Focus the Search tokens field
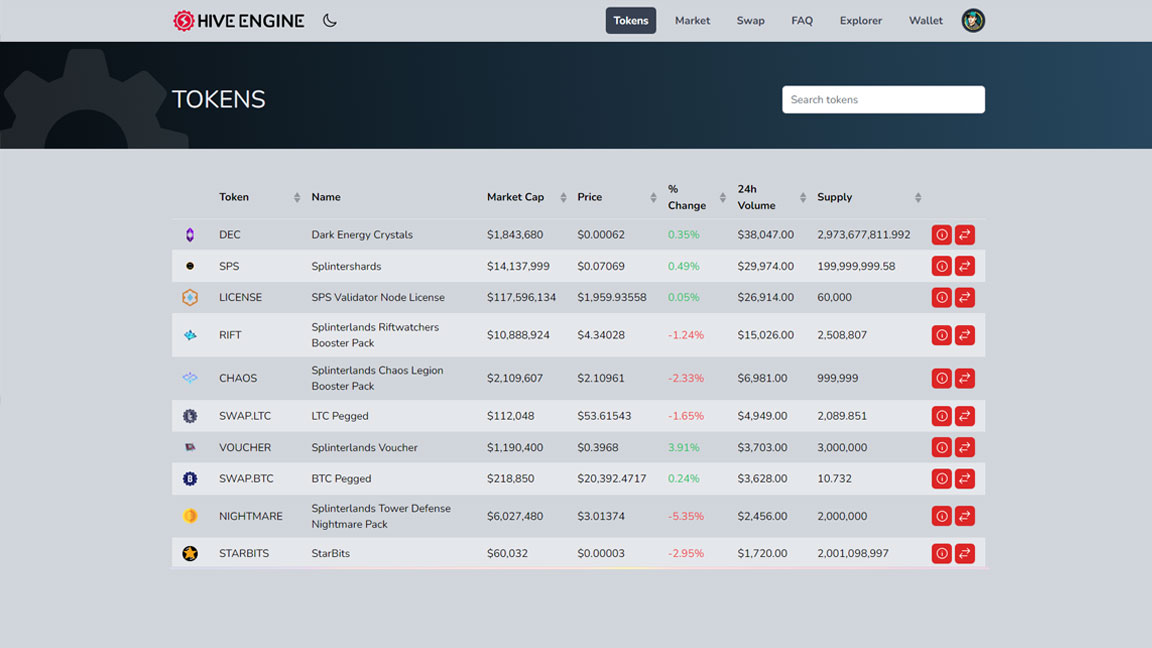Viewport: 1152px width, 648px height. tap(883, 100)
